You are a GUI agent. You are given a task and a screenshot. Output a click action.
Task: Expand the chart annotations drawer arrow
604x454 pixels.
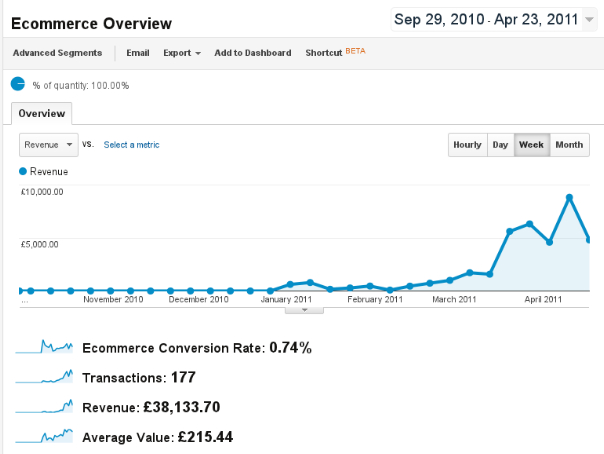[x=304, y=310]
